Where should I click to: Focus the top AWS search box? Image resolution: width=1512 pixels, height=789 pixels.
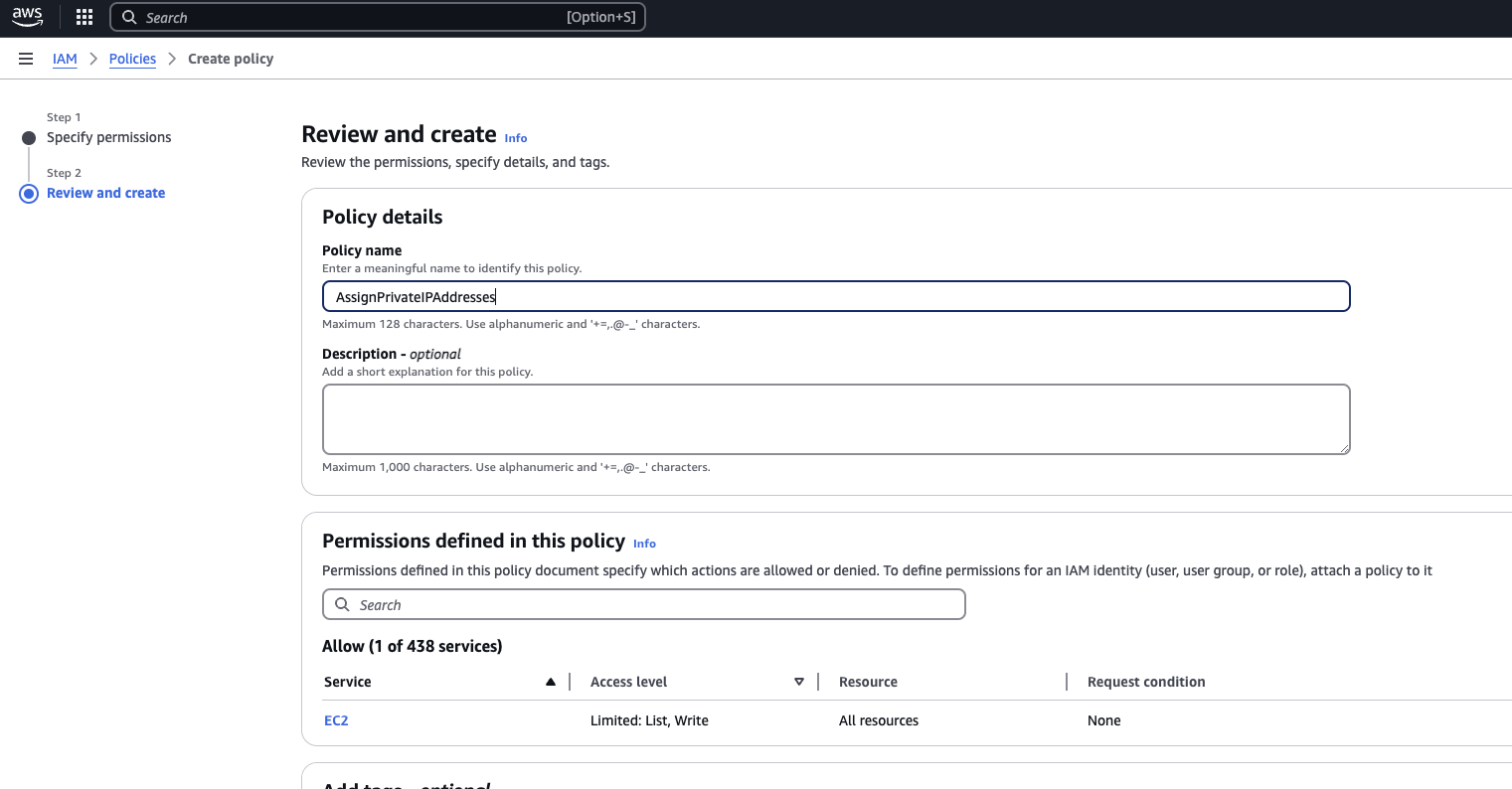pos(378,17)
